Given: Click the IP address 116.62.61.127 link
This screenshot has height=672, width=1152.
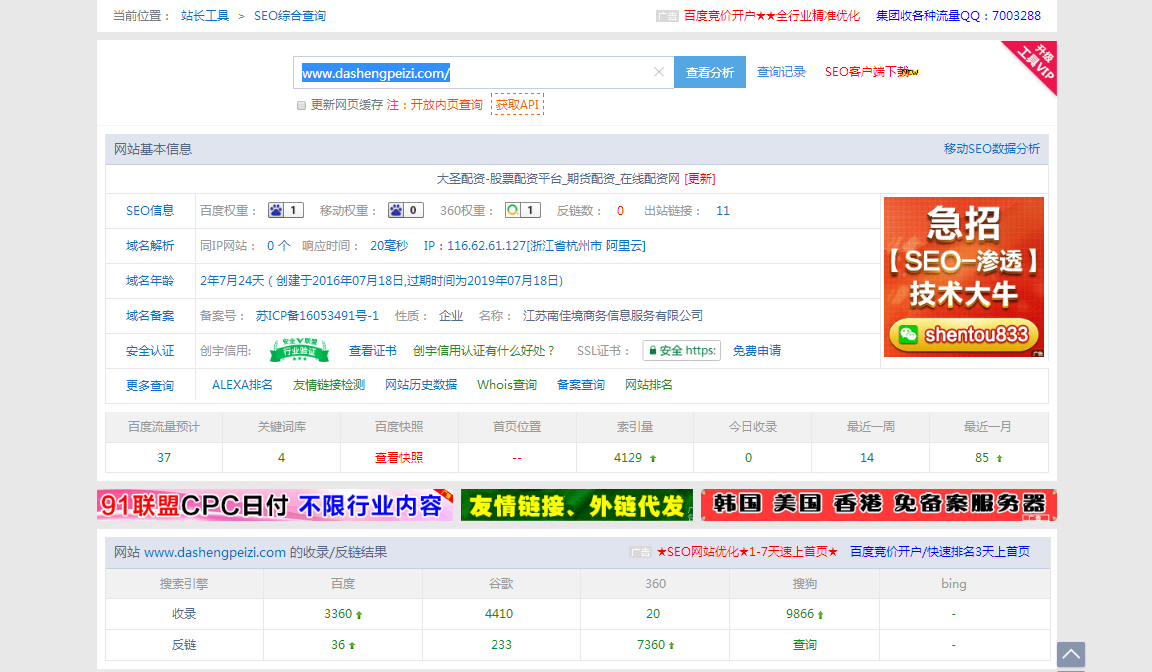Looking at the screenshot, I should (x=535, y=246).
